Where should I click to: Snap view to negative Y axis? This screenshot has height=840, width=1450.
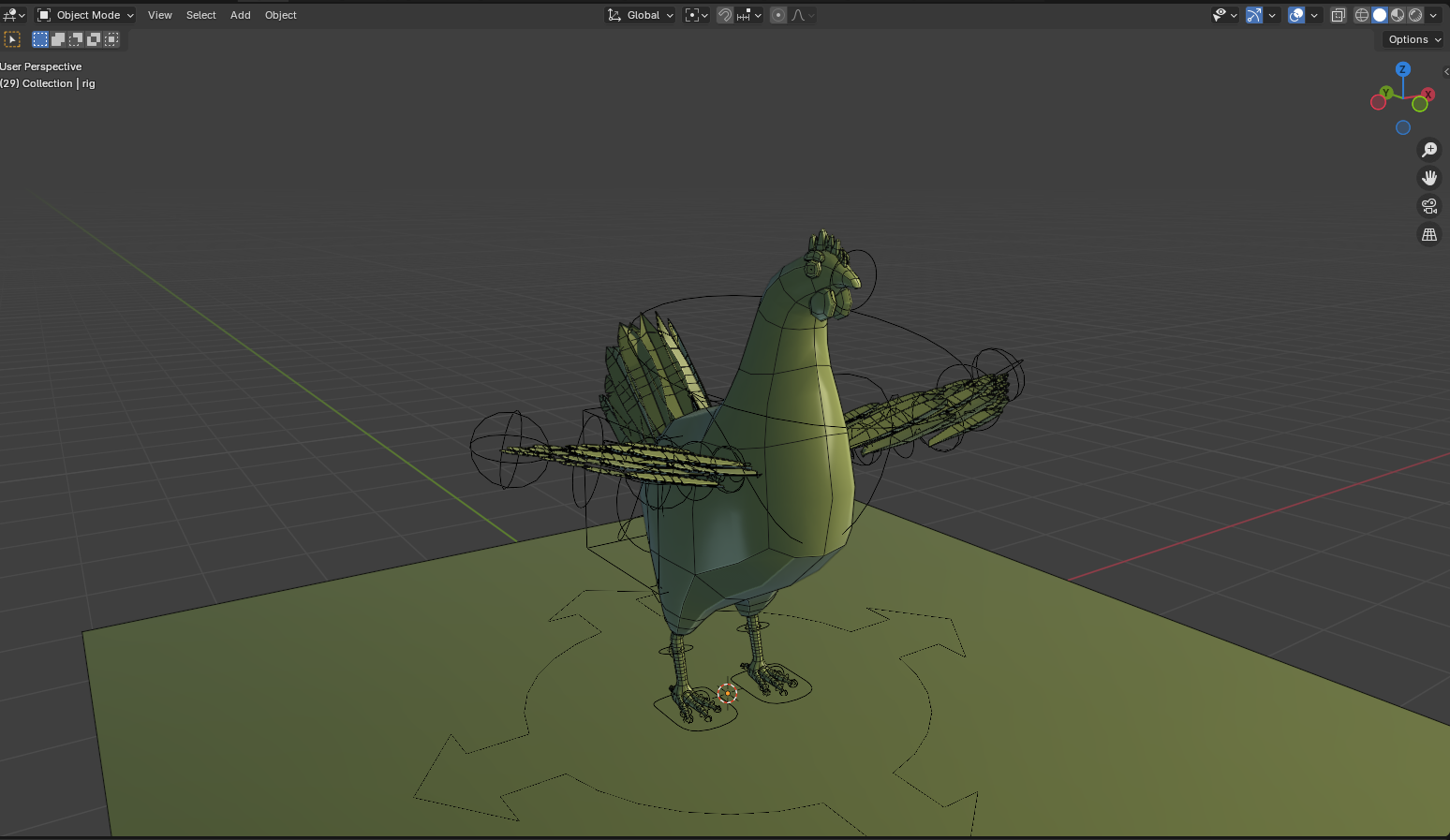click(1420, 104)
